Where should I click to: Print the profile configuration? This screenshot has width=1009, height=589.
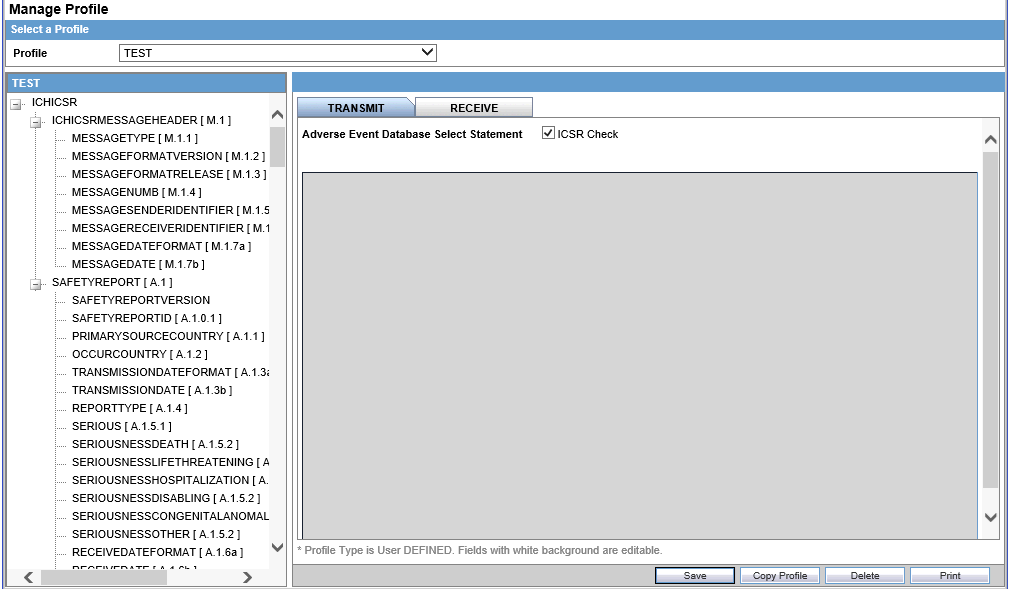(948, 575)
